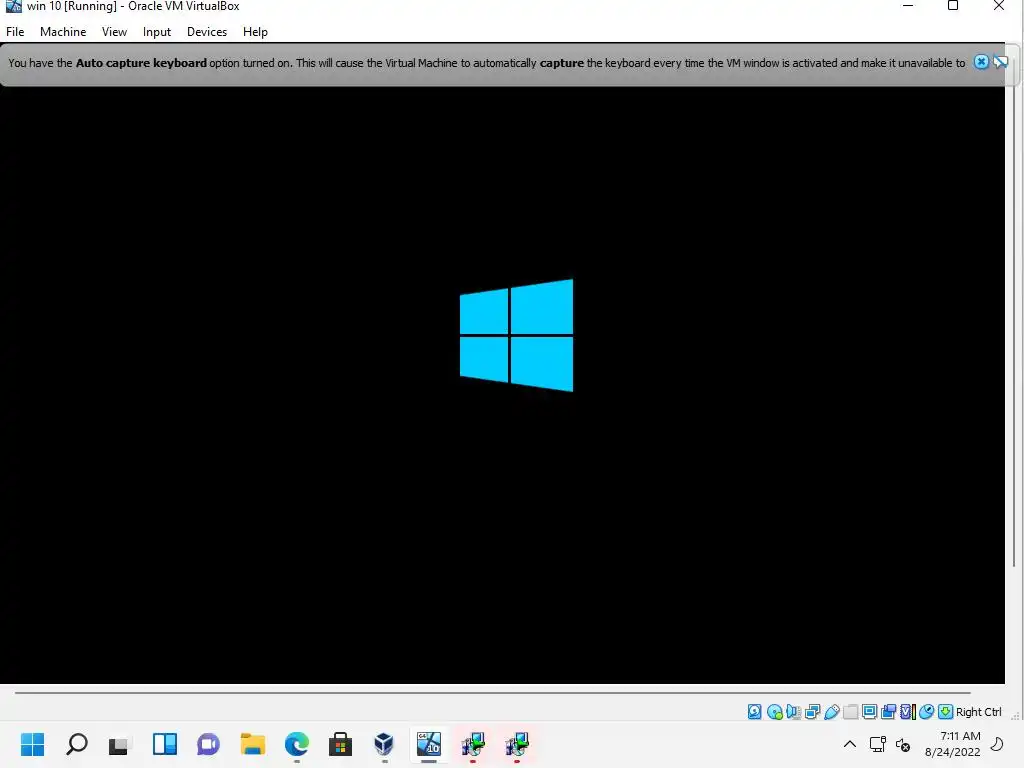The height and width of the screenshot is (768, 1024).
Task: Click the Auto capture keyboard notification text
Action: pyautogui.click(x=487, y=63)
